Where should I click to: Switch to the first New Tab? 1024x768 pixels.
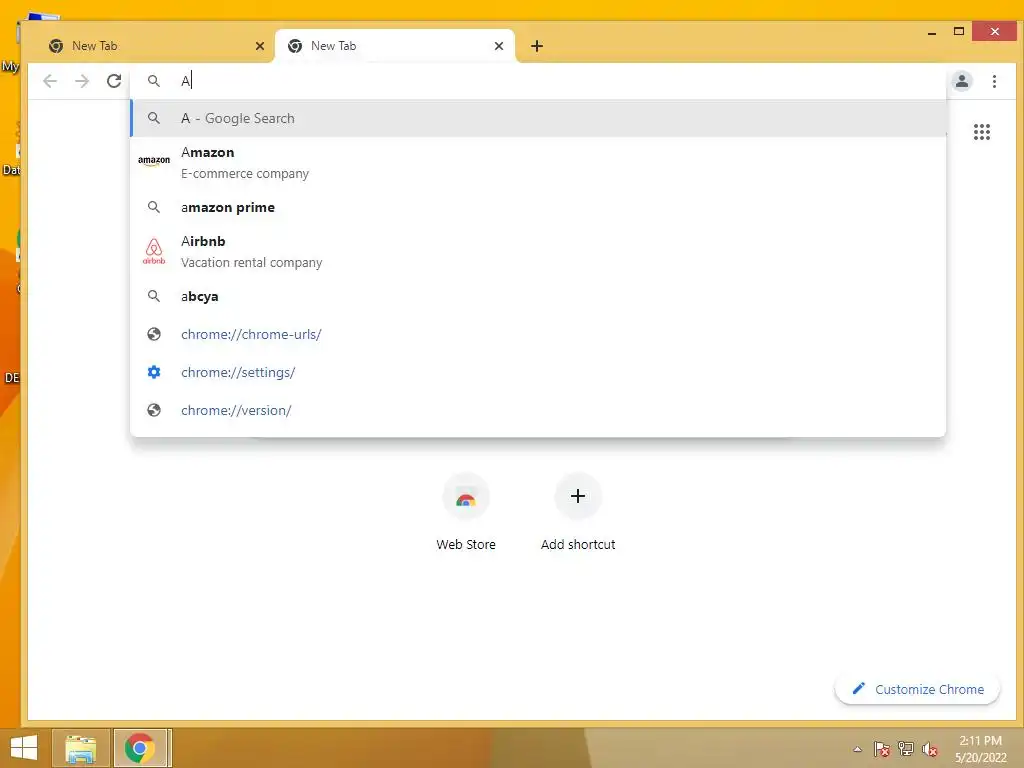point(152,46)
